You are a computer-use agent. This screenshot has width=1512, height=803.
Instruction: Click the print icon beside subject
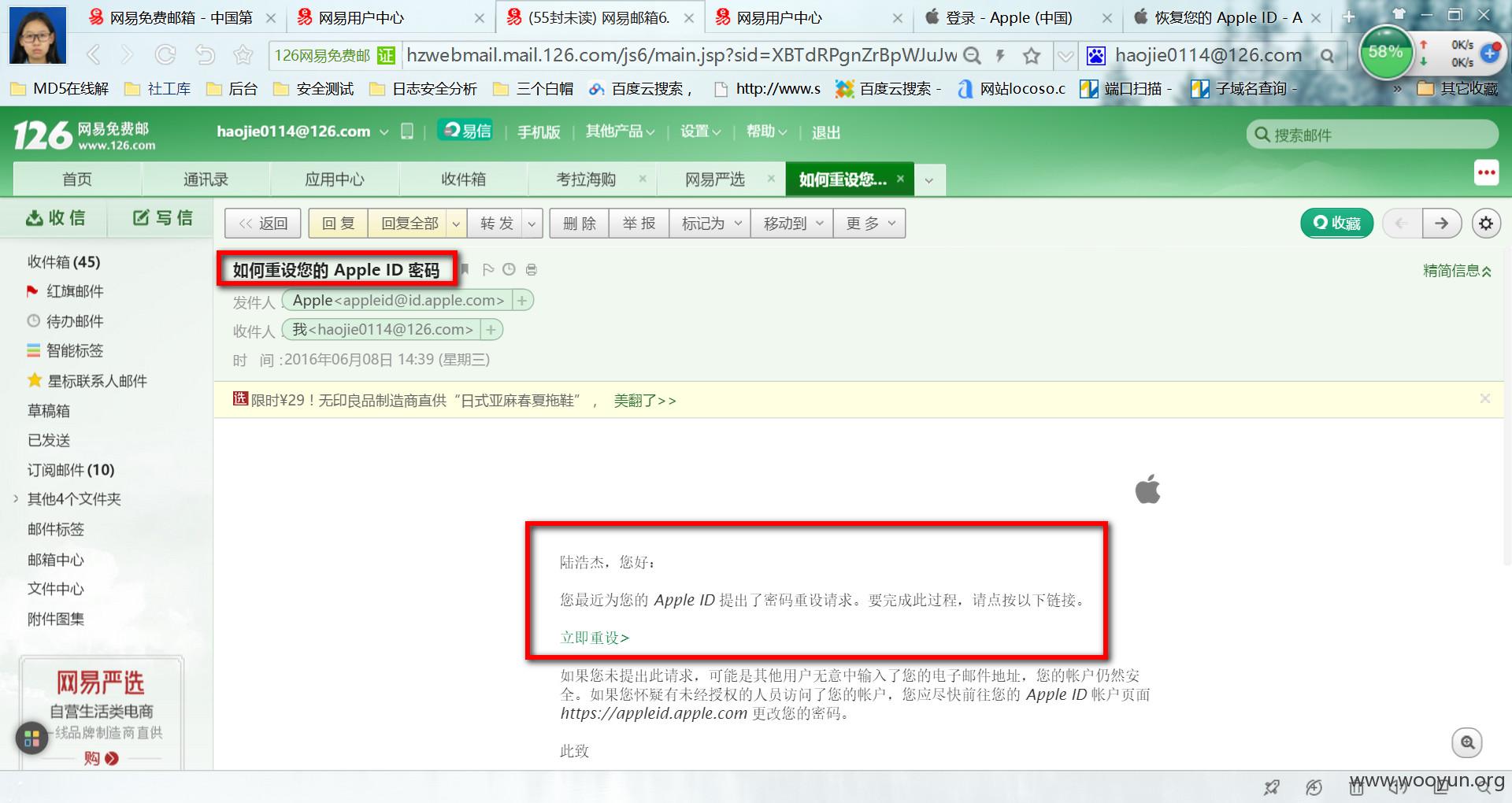pos(532,269)
